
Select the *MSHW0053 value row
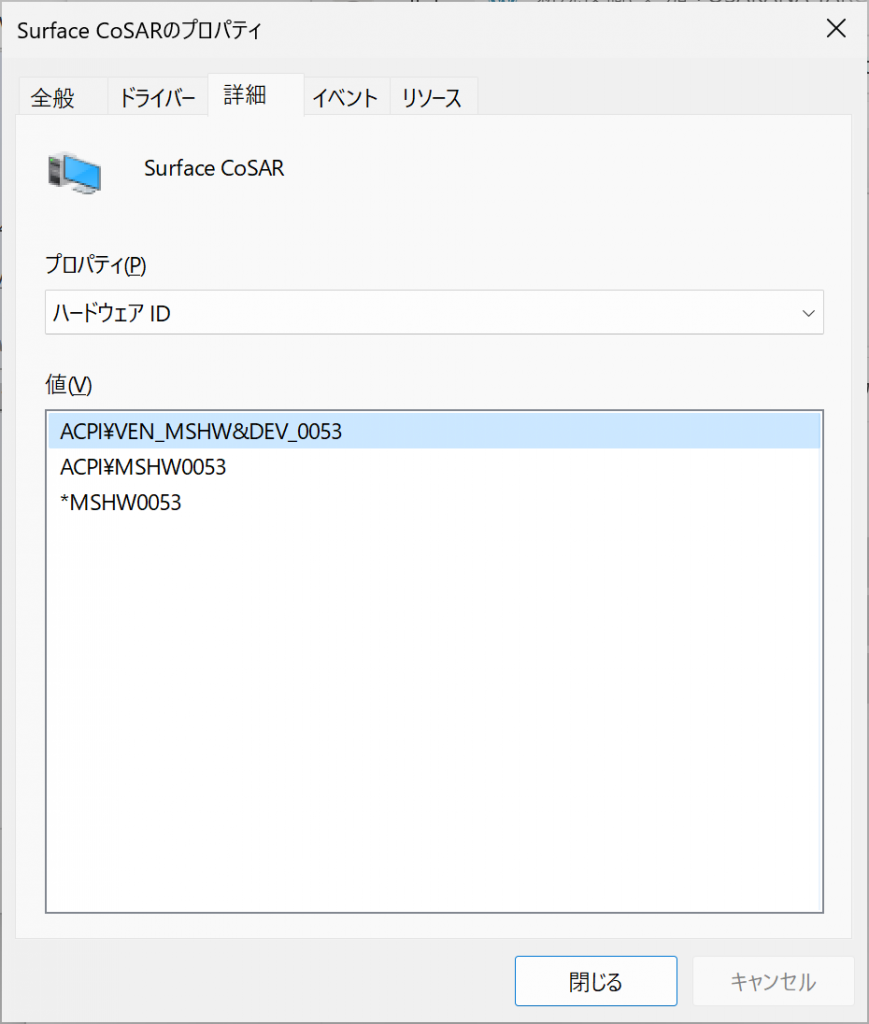pos(434,502)
